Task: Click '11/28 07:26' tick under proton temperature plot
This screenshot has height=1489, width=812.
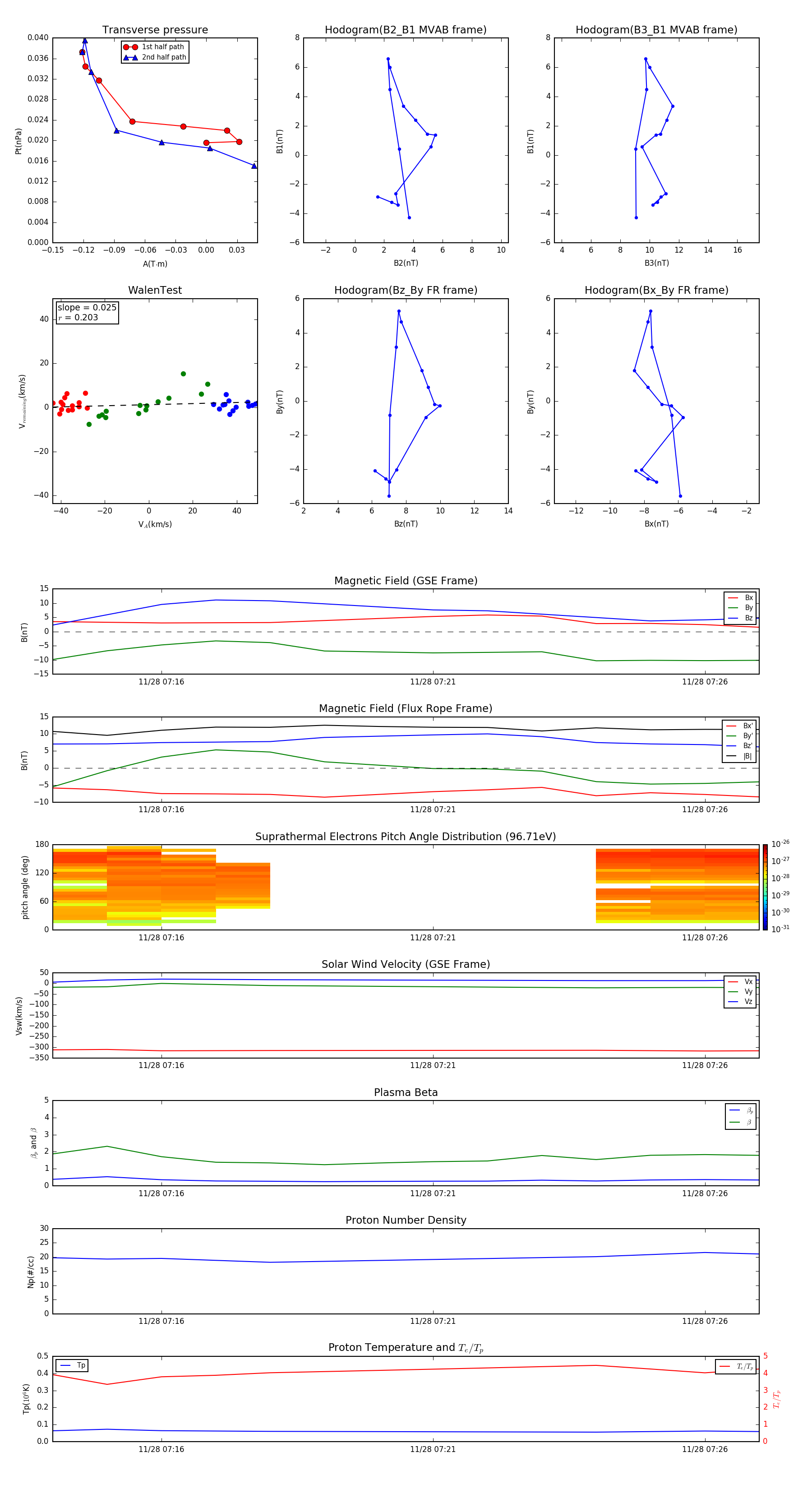Action: 705,1449
